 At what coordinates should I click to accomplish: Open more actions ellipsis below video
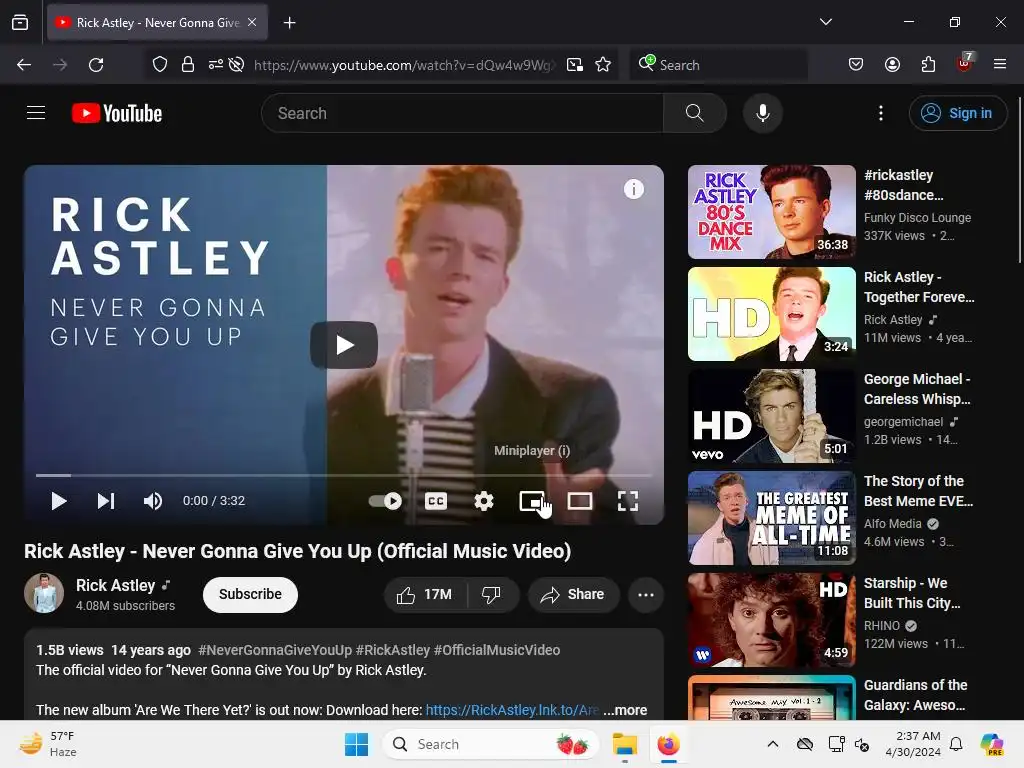coord(646,595)
